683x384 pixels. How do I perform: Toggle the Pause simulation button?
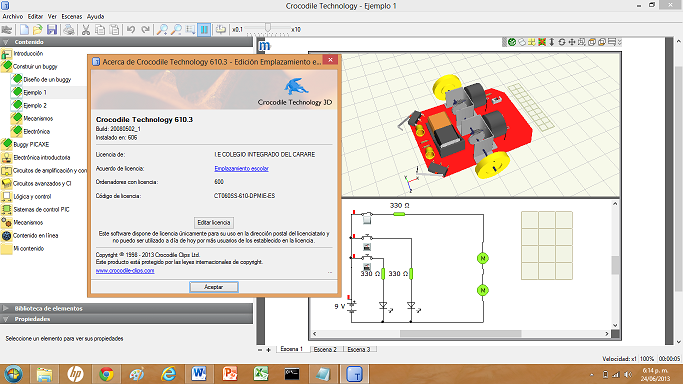pos(204,30)
